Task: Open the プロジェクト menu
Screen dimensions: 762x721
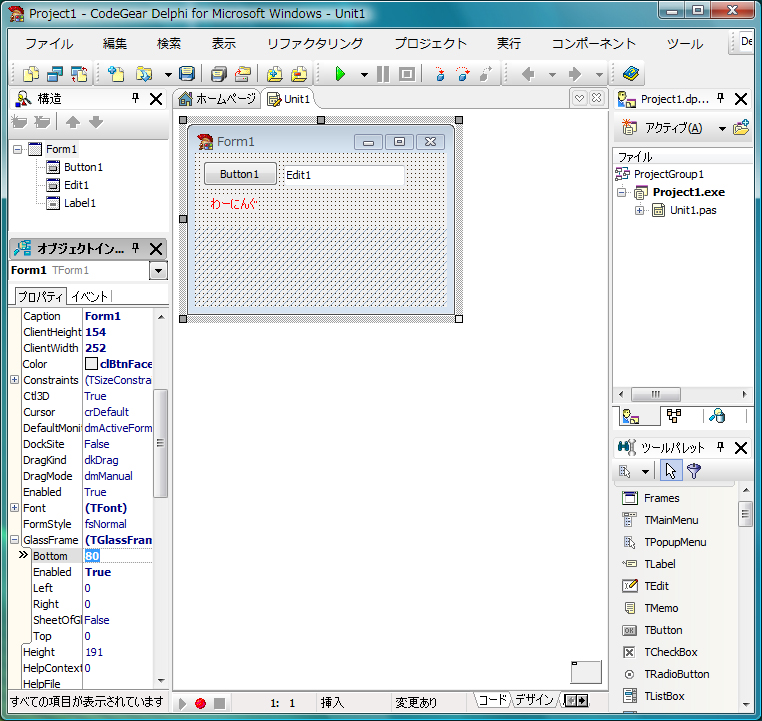Action: point(430,44)
